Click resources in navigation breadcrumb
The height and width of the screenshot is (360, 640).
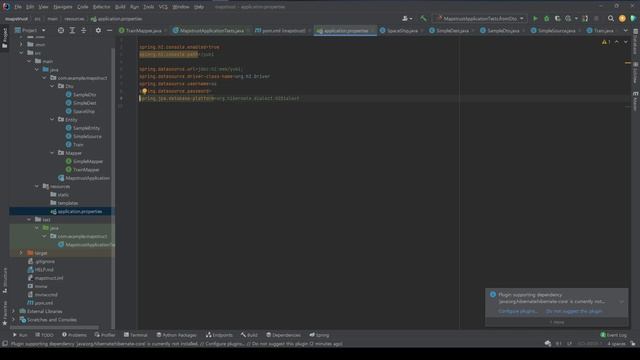[x=74, y=19]
